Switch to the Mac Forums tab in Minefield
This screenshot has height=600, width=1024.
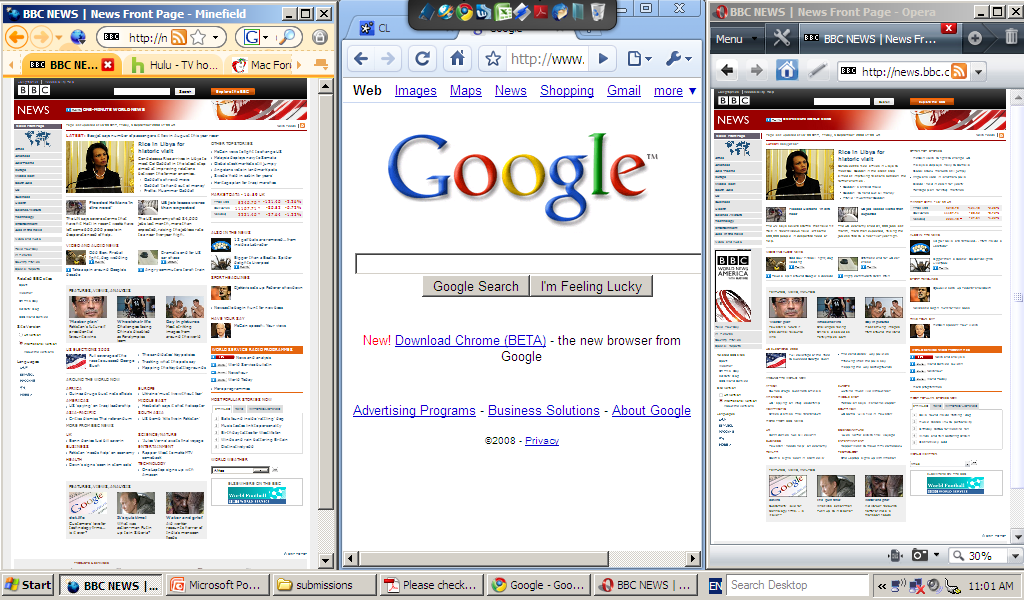point(262,65)
